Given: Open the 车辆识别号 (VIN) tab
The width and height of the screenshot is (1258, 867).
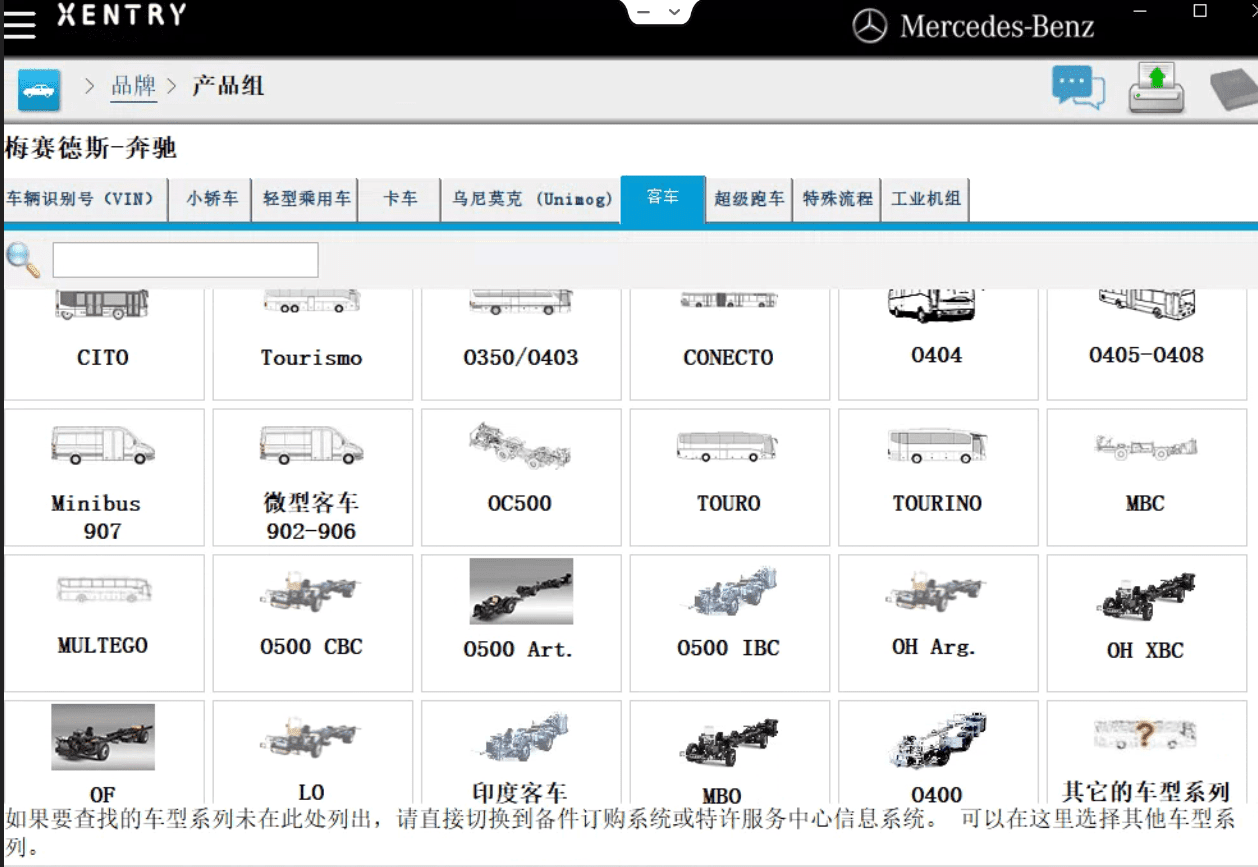Looking at the screenshot, I should tap(84, 199).
